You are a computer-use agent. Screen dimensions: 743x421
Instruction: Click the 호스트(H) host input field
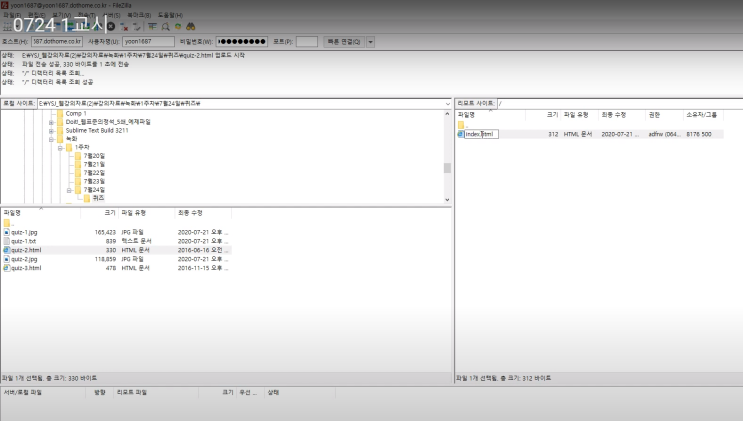(57, 42)
